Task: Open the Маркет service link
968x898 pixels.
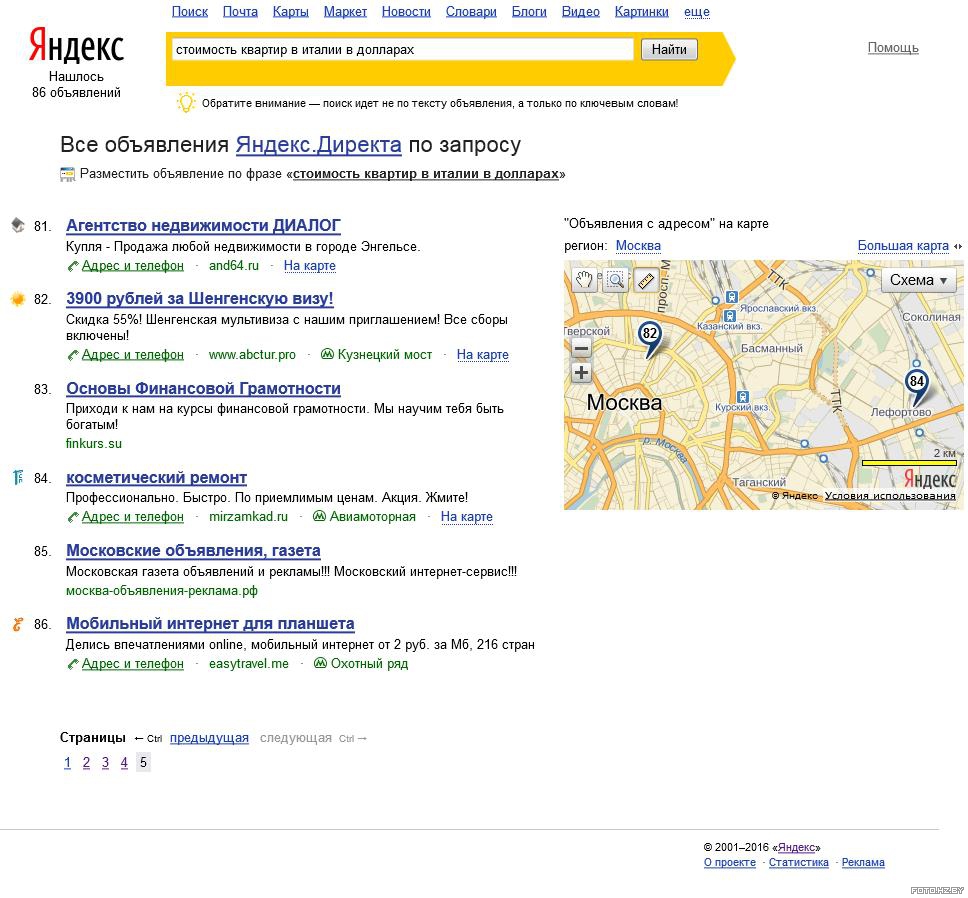Action: tap(345, 12)
